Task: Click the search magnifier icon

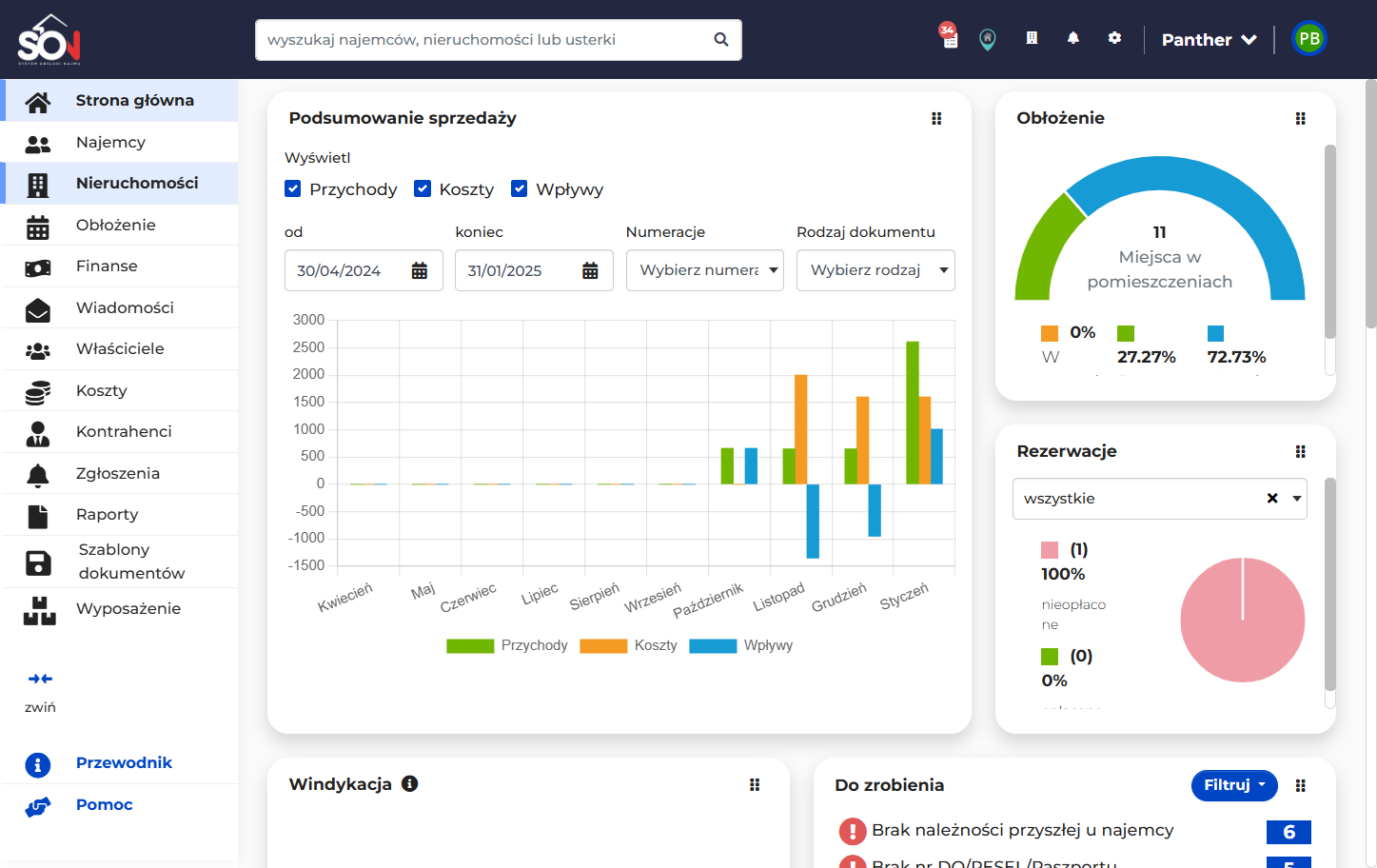Action: (721, 40)
